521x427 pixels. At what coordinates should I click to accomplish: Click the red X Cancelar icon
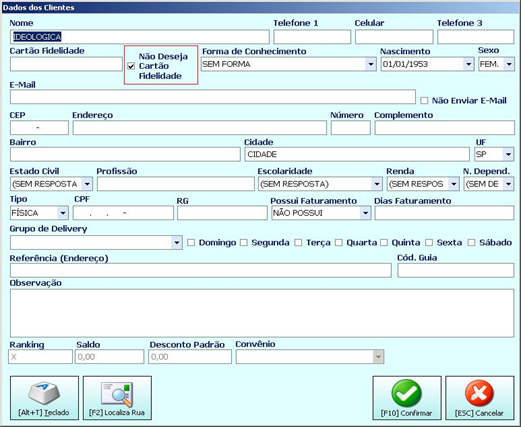(x=479, y=393)
